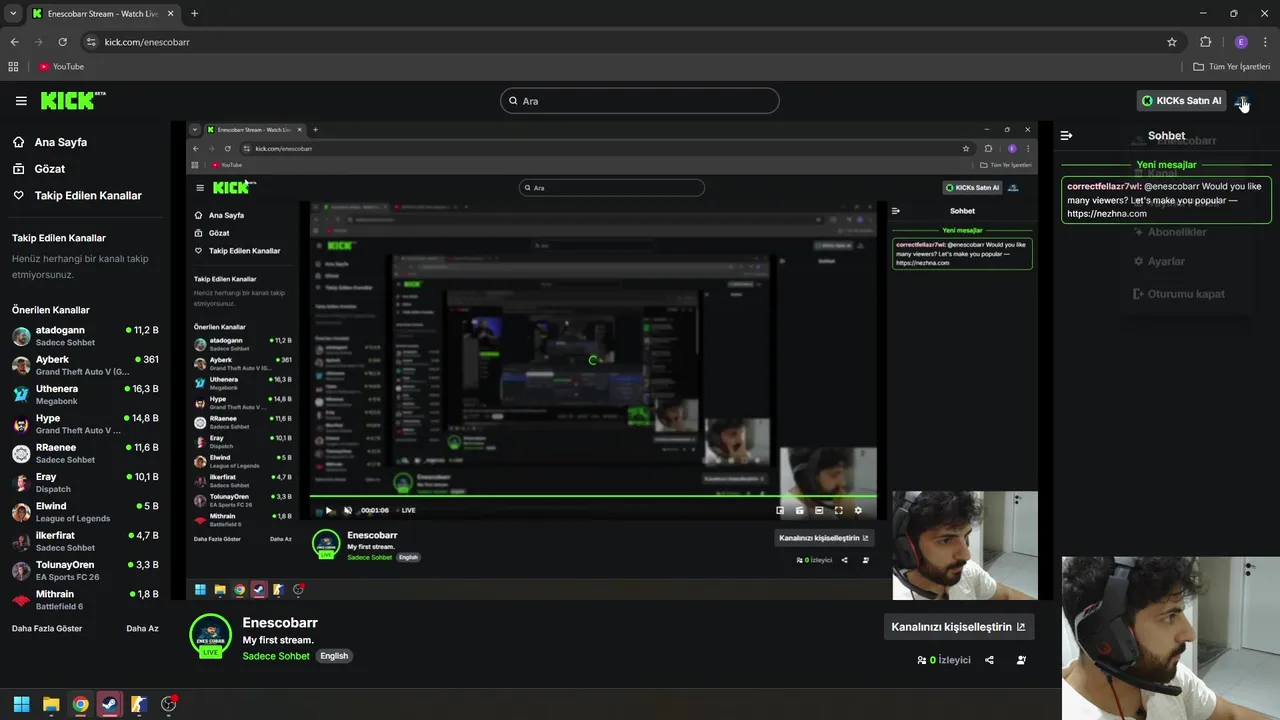Click the KICKs Satın Al button
The image size is (1280, 720).
point(1181,101)
